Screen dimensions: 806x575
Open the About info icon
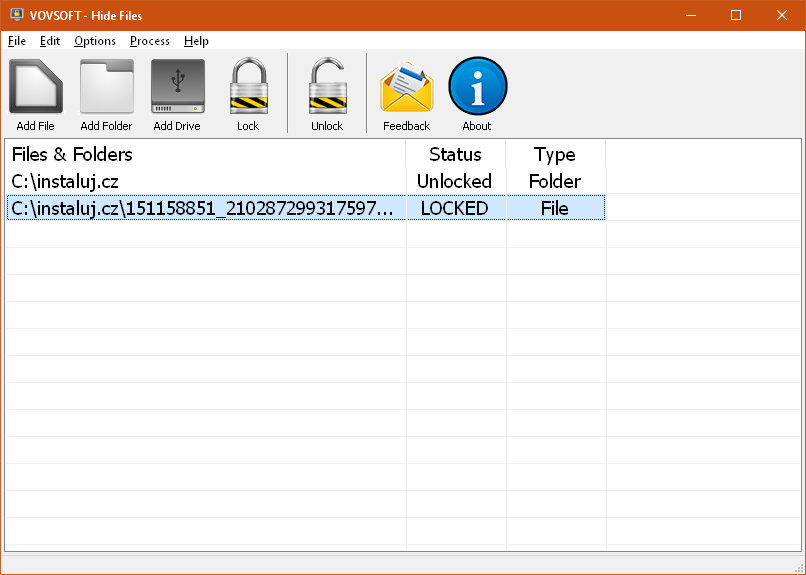(477, 88)
